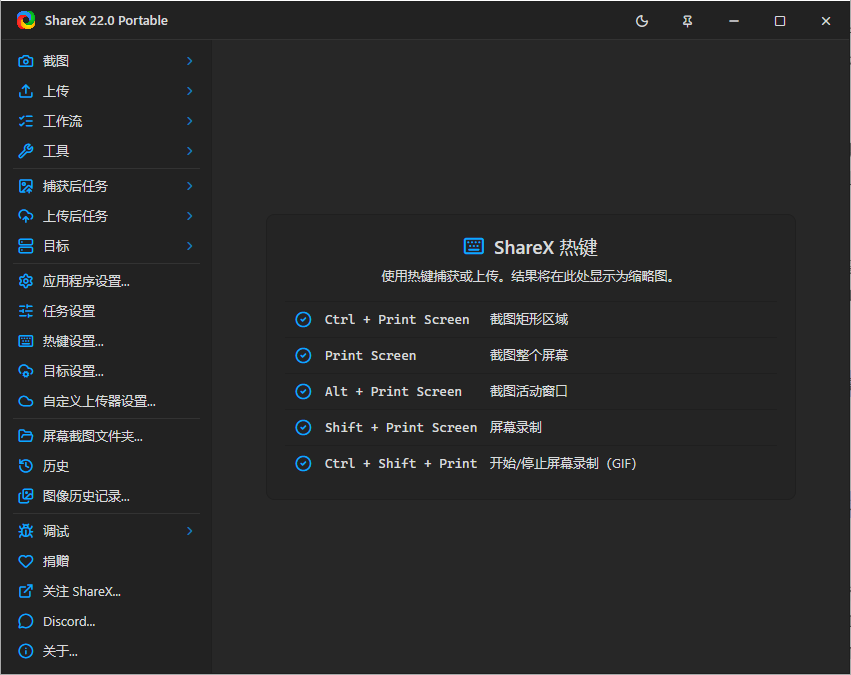Click the sliders icon for 任务设置
Image resolution: width=851 pixels, height=675 pixels.
26,311
